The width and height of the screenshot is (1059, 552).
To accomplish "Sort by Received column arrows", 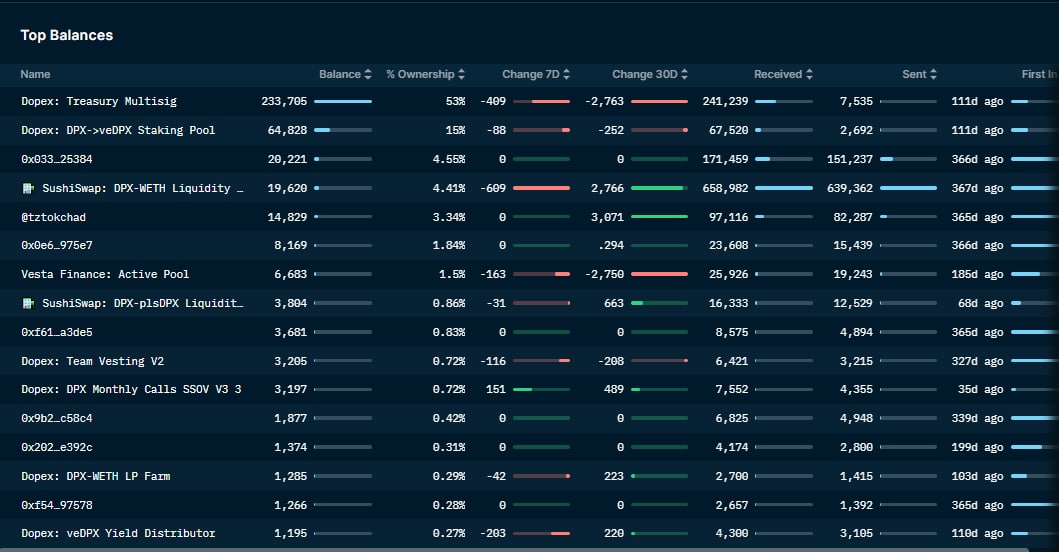I will [x=809, y=74].
